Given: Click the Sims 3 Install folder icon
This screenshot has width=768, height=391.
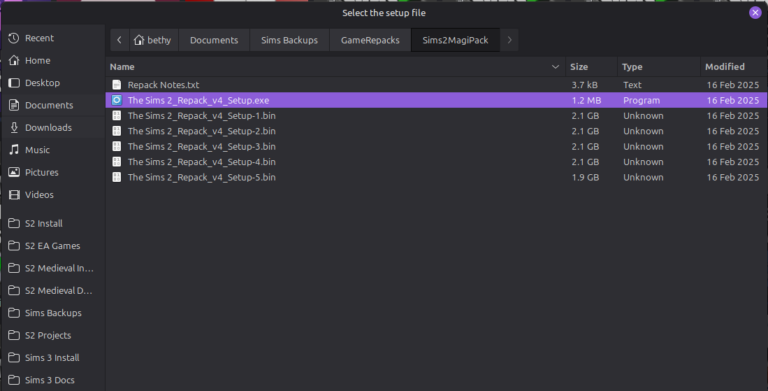Looking at the screenshot, I should pos(14,358).
